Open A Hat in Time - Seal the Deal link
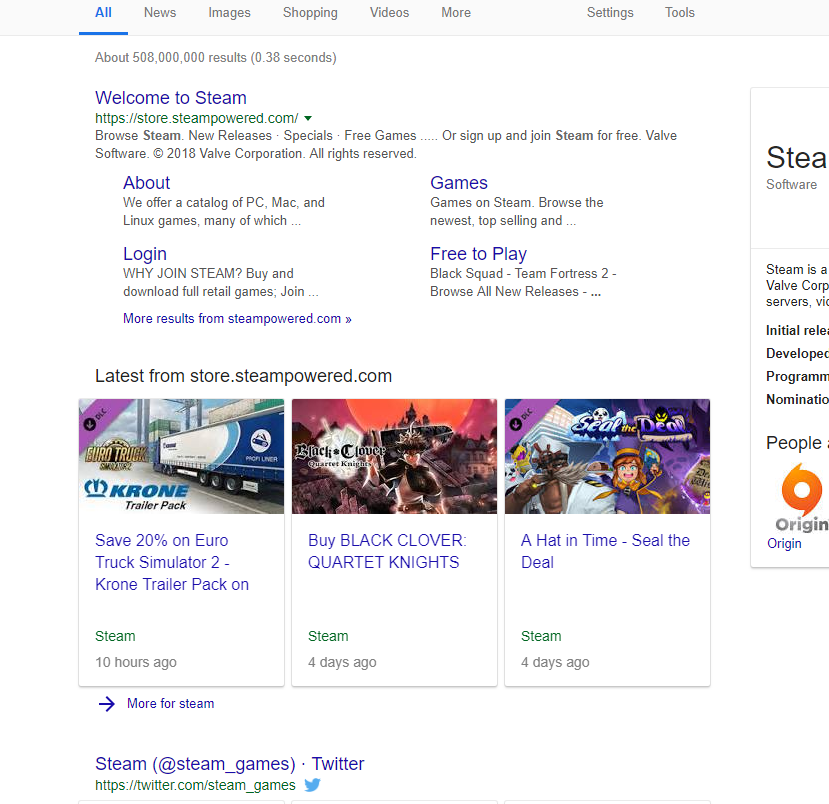 click(x=605, y=551)
